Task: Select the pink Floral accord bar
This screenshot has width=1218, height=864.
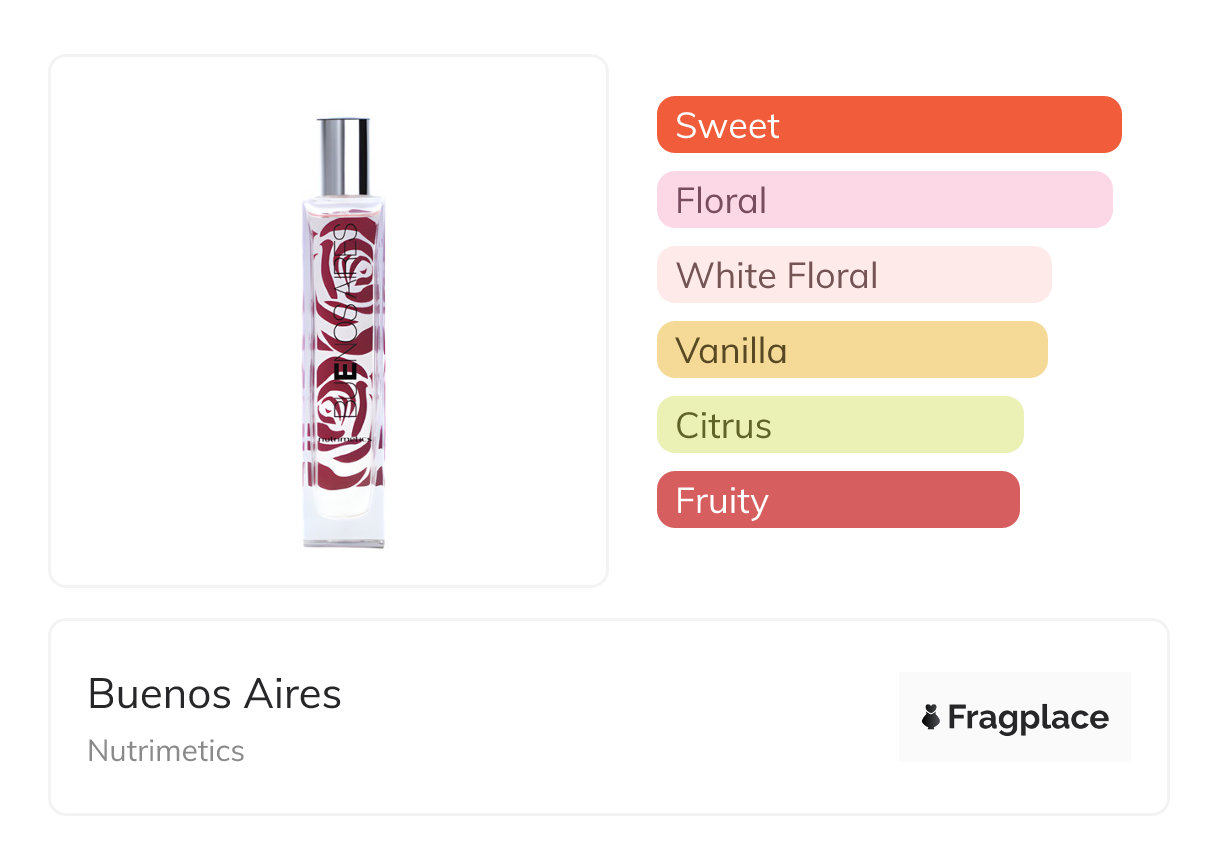Action: [884, 200]
